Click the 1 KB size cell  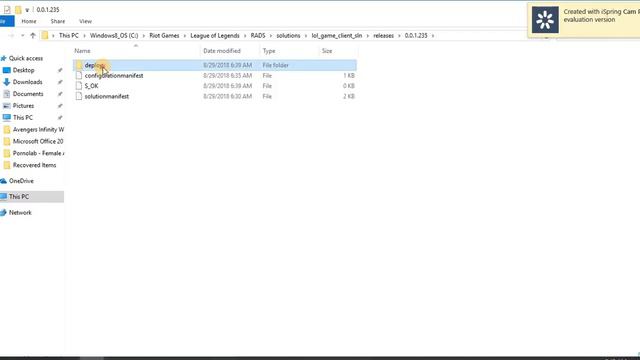pyautogui.click(x=349, y=76)
